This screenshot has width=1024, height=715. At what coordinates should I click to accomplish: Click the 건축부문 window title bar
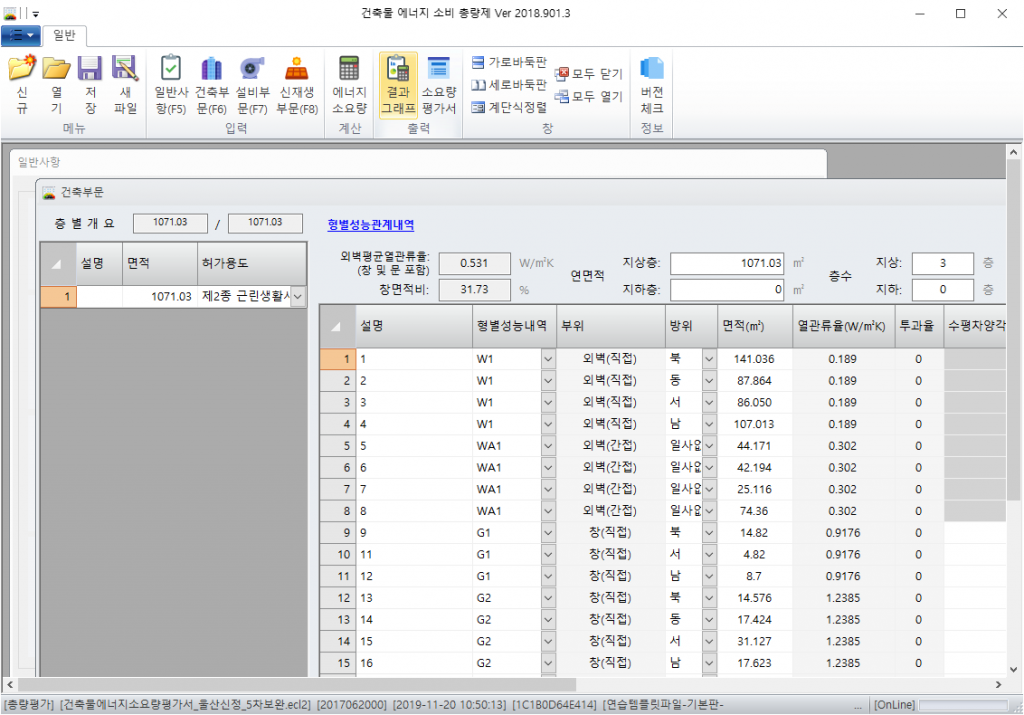(x=522, y=192)
